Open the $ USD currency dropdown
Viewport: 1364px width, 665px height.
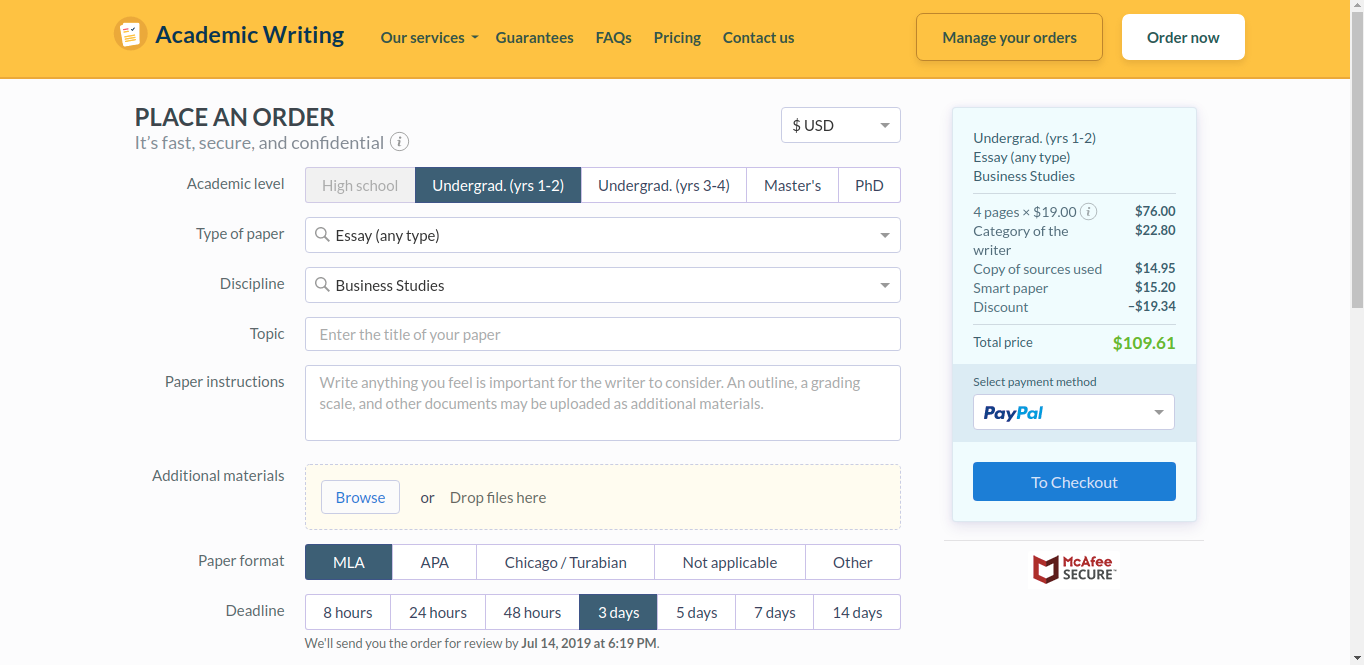(840, 125)
